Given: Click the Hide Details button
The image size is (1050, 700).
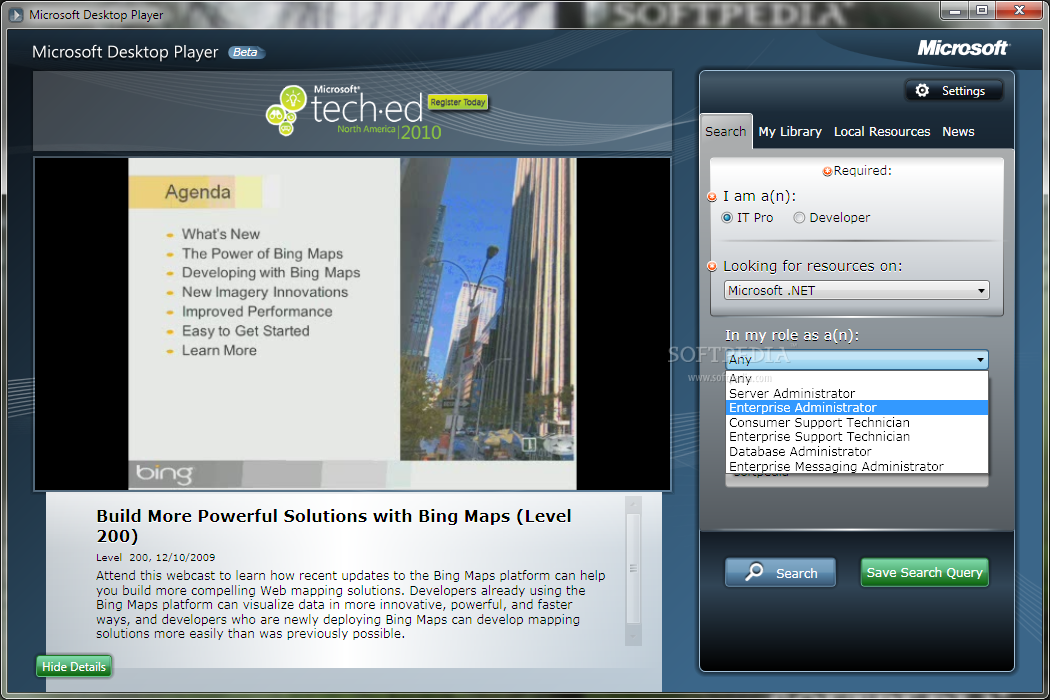Looking at the screenshot, I should 74,667.
